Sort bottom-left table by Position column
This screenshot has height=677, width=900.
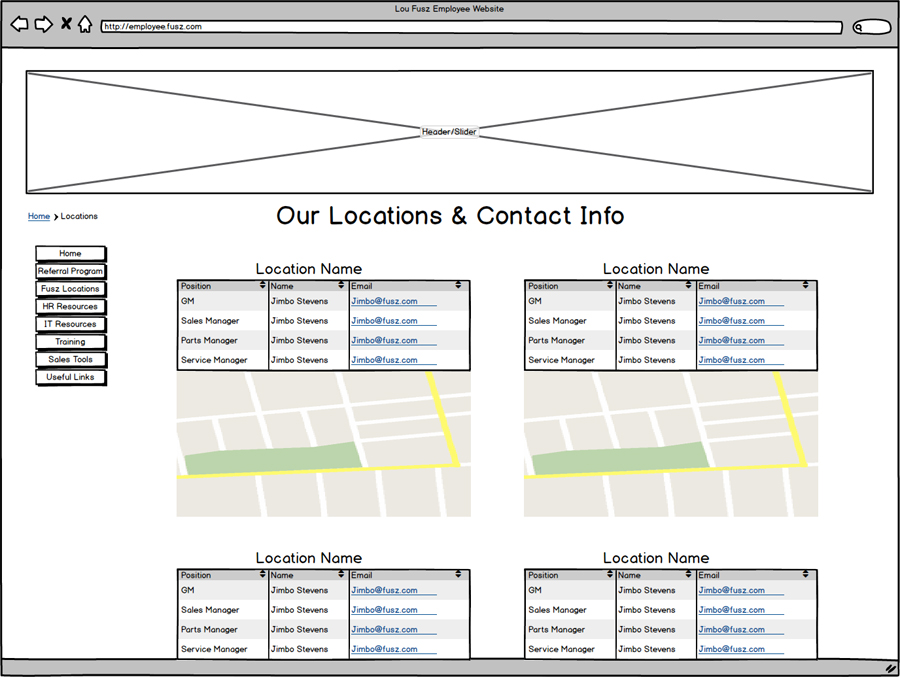point(262,574)
